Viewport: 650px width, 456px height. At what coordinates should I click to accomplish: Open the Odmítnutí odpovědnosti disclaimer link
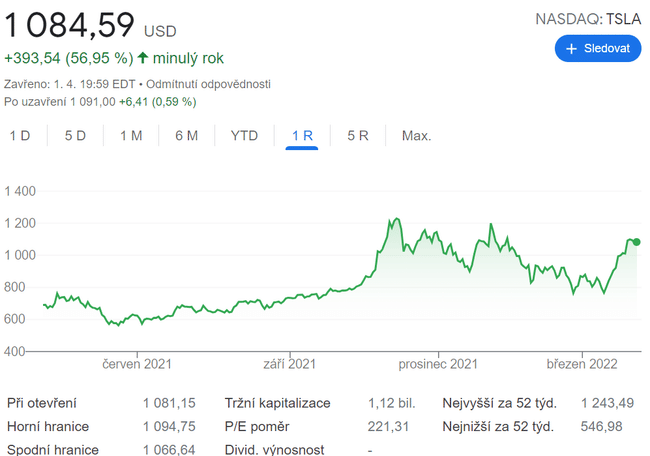click(x=208, y=84)
